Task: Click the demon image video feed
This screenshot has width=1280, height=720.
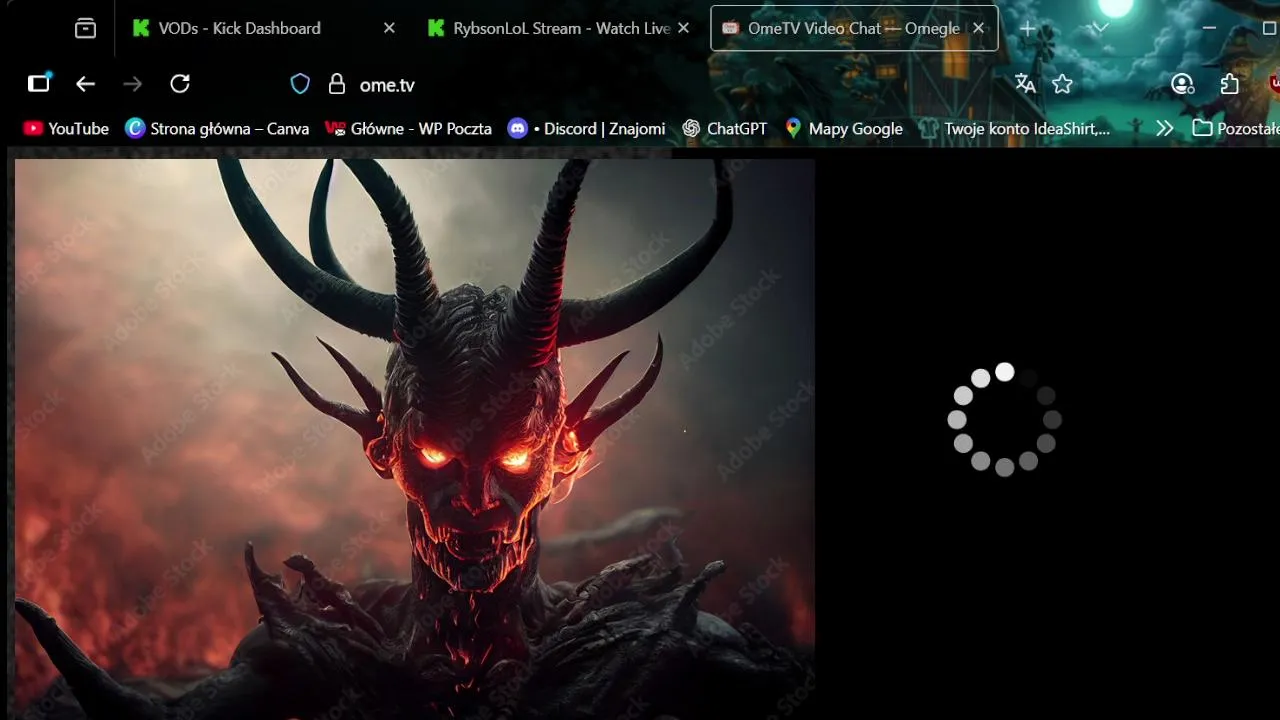Action: pos(415,438)
